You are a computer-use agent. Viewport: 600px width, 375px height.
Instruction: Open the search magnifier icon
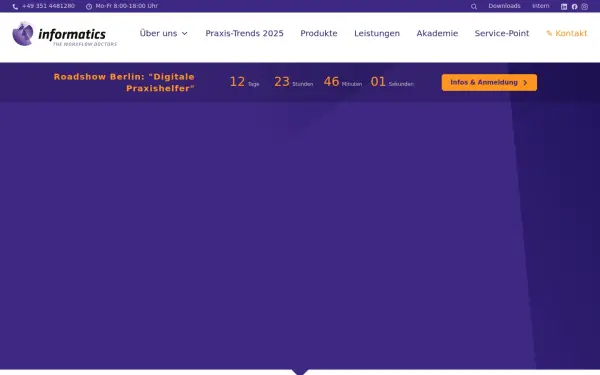[x=474, y=7]
